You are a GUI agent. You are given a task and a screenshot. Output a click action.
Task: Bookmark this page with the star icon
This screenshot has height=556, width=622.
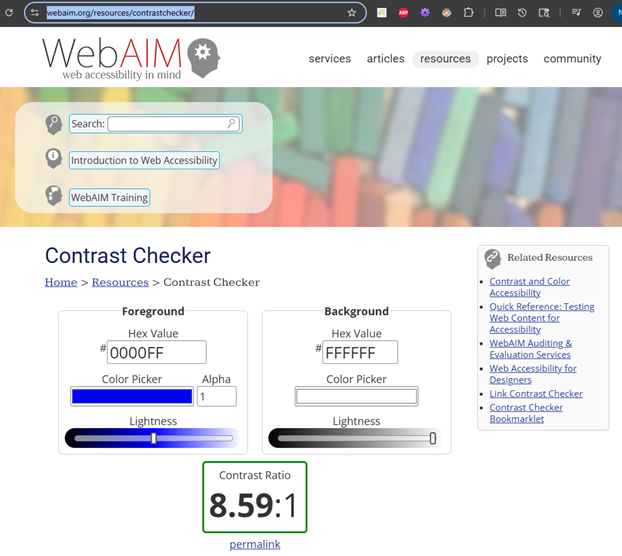coord(351,13)
